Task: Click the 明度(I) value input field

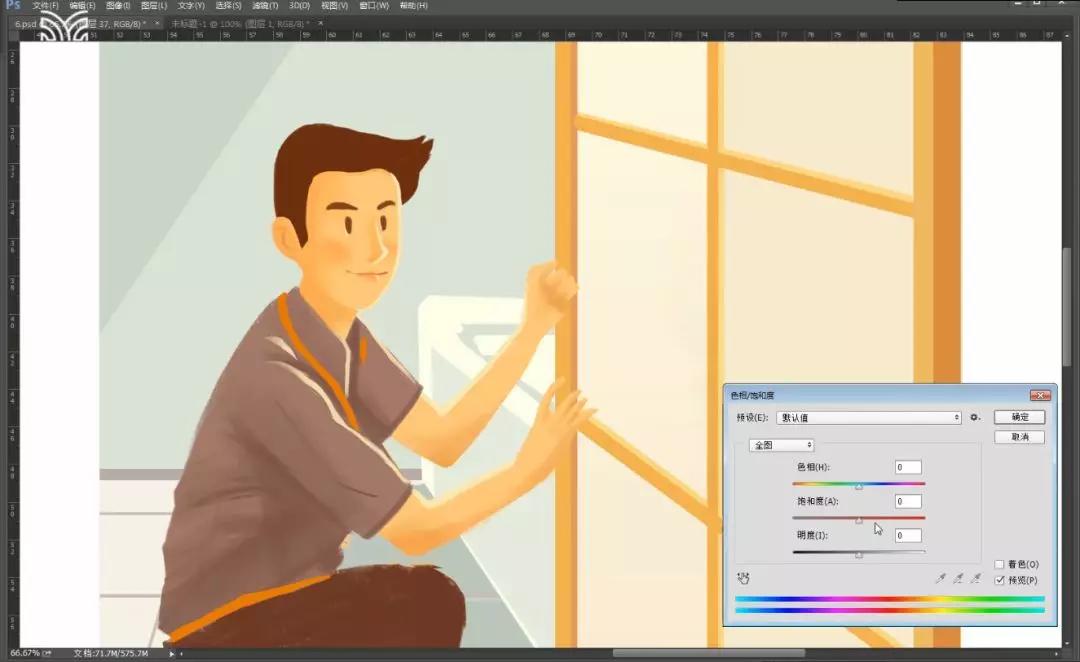Action: coord(908,535)
